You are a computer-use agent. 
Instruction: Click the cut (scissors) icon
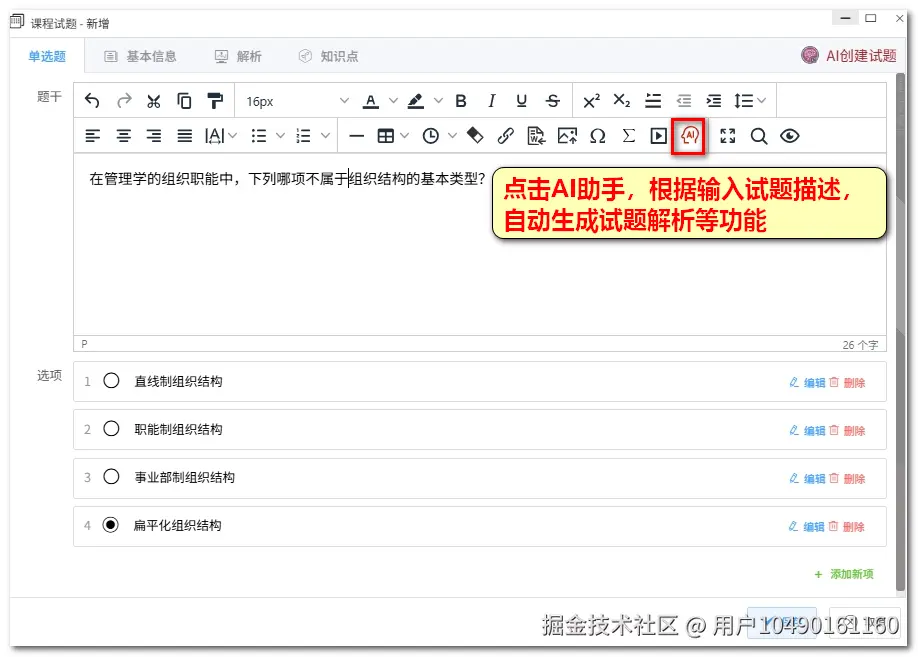[153, 101]
